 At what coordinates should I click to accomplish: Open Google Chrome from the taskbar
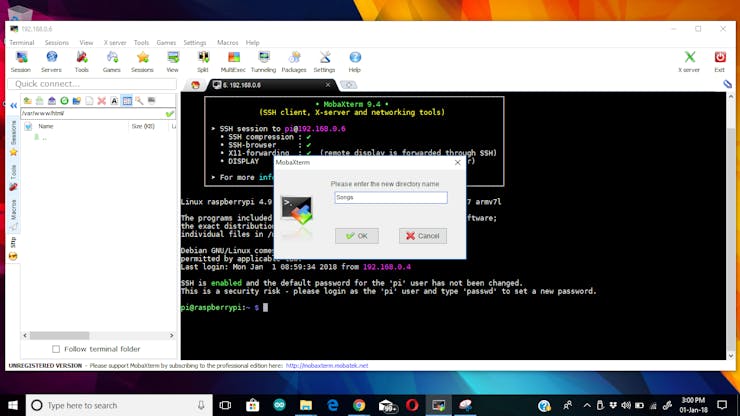point(359,405)
